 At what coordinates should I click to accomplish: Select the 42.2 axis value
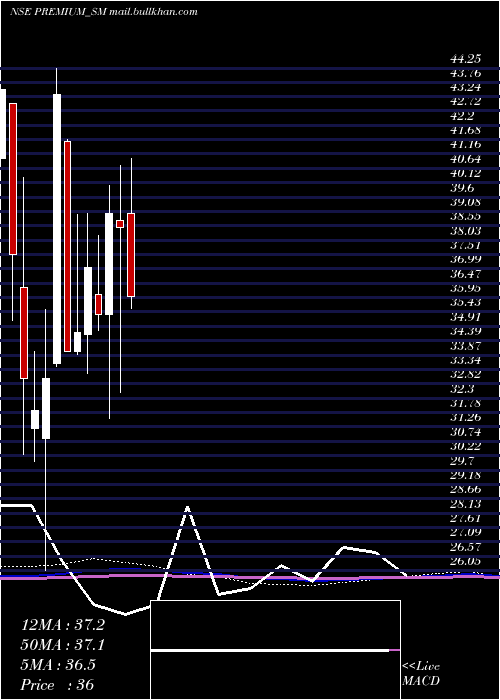461,116
